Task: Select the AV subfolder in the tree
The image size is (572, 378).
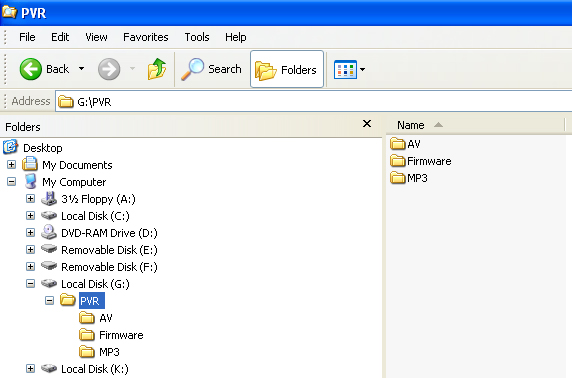Action: coord(106,319)
